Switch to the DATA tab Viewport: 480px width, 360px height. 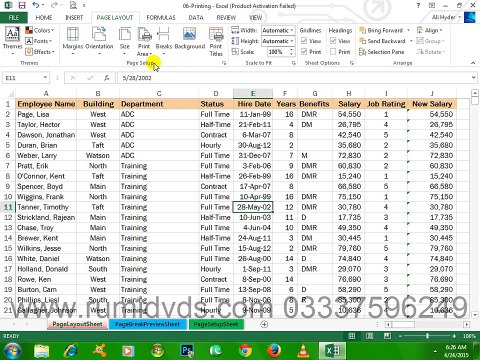pos(196,18)
